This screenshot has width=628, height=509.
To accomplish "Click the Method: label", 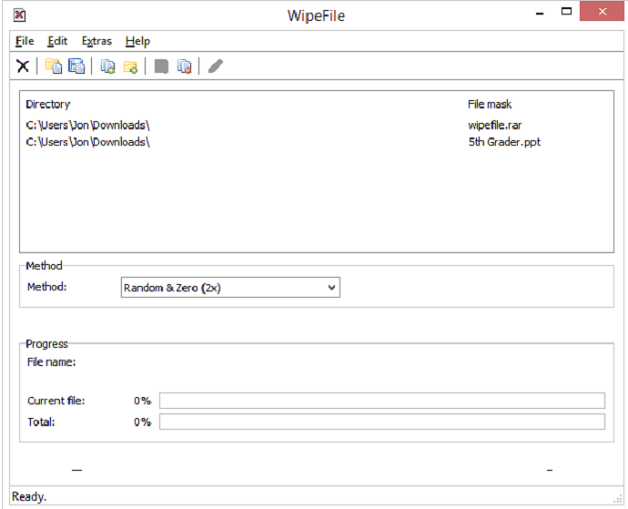I will (47, 287).
